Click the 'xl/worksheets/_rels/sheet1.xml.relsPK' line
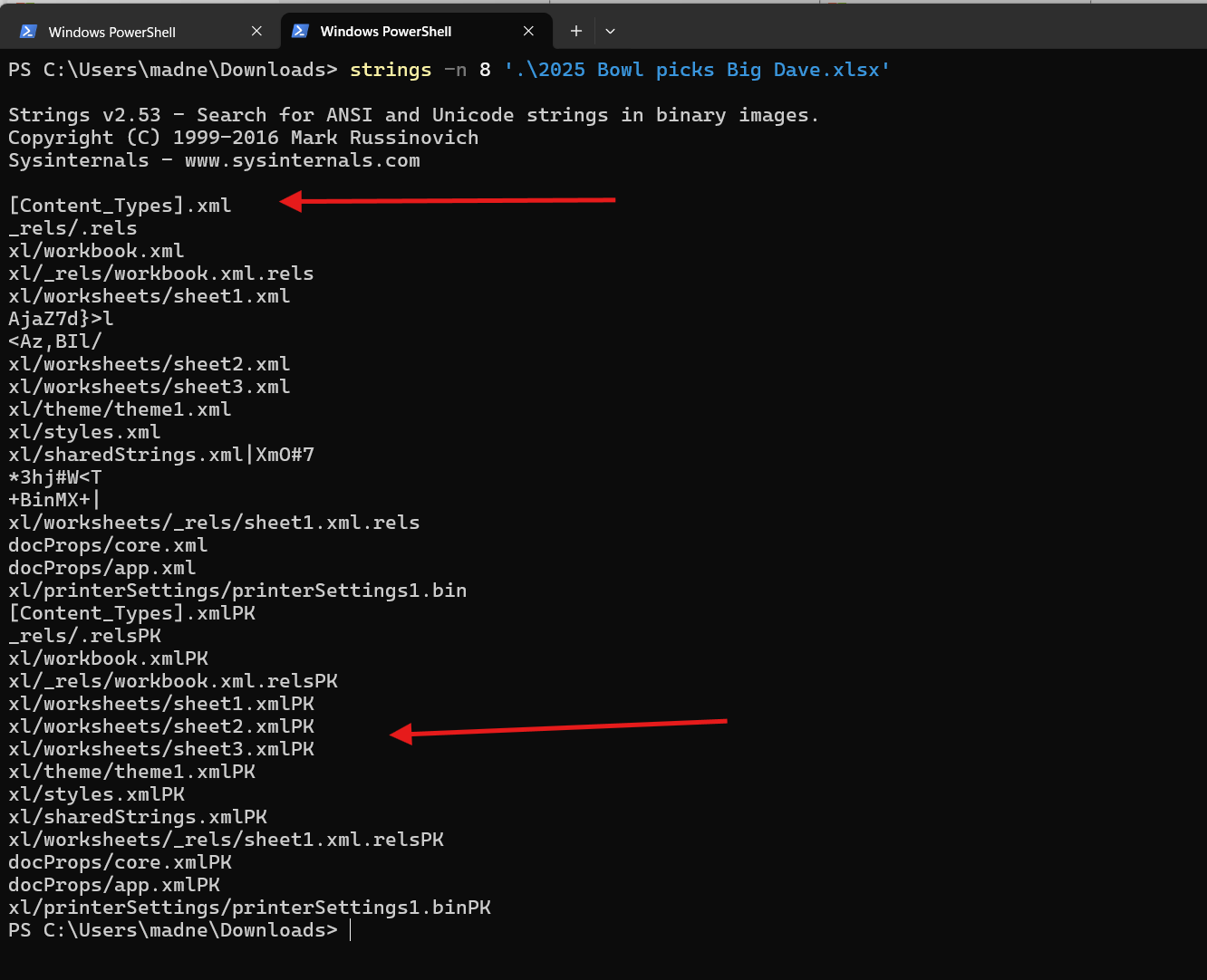The width and height of the screenshot is (1207, 980). [x=226, y=840]
